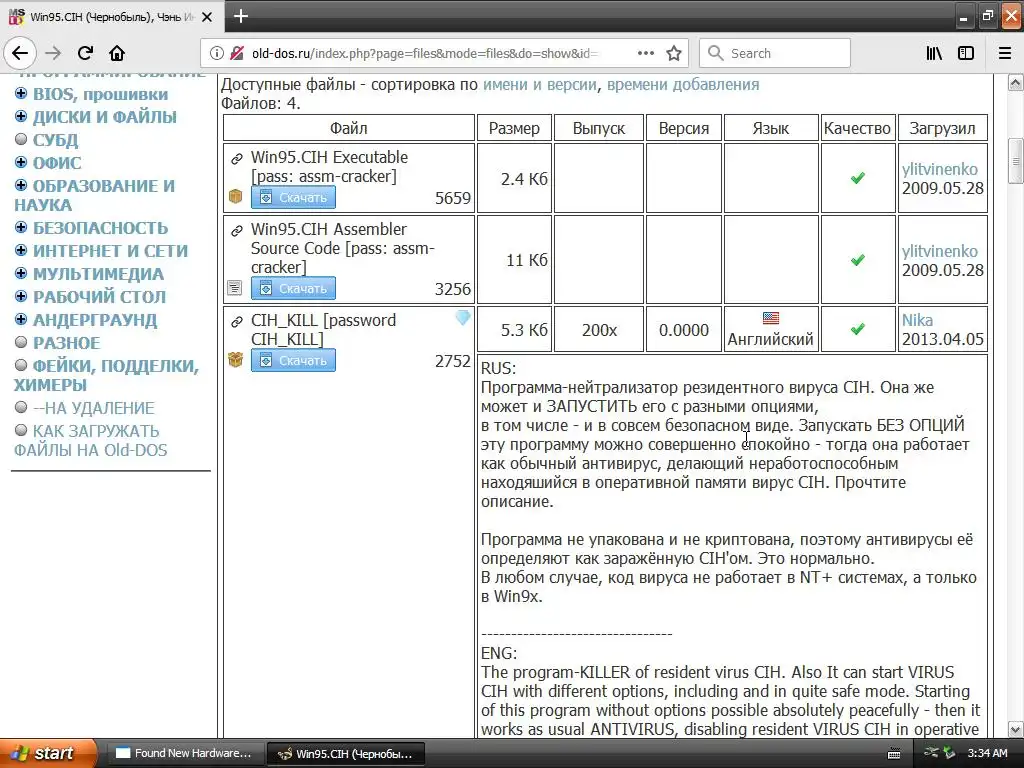The width and height of the screenshot is (1024, 768).
Task: Select the Win95.CIH taskbar button
Action: coord(346,754)
